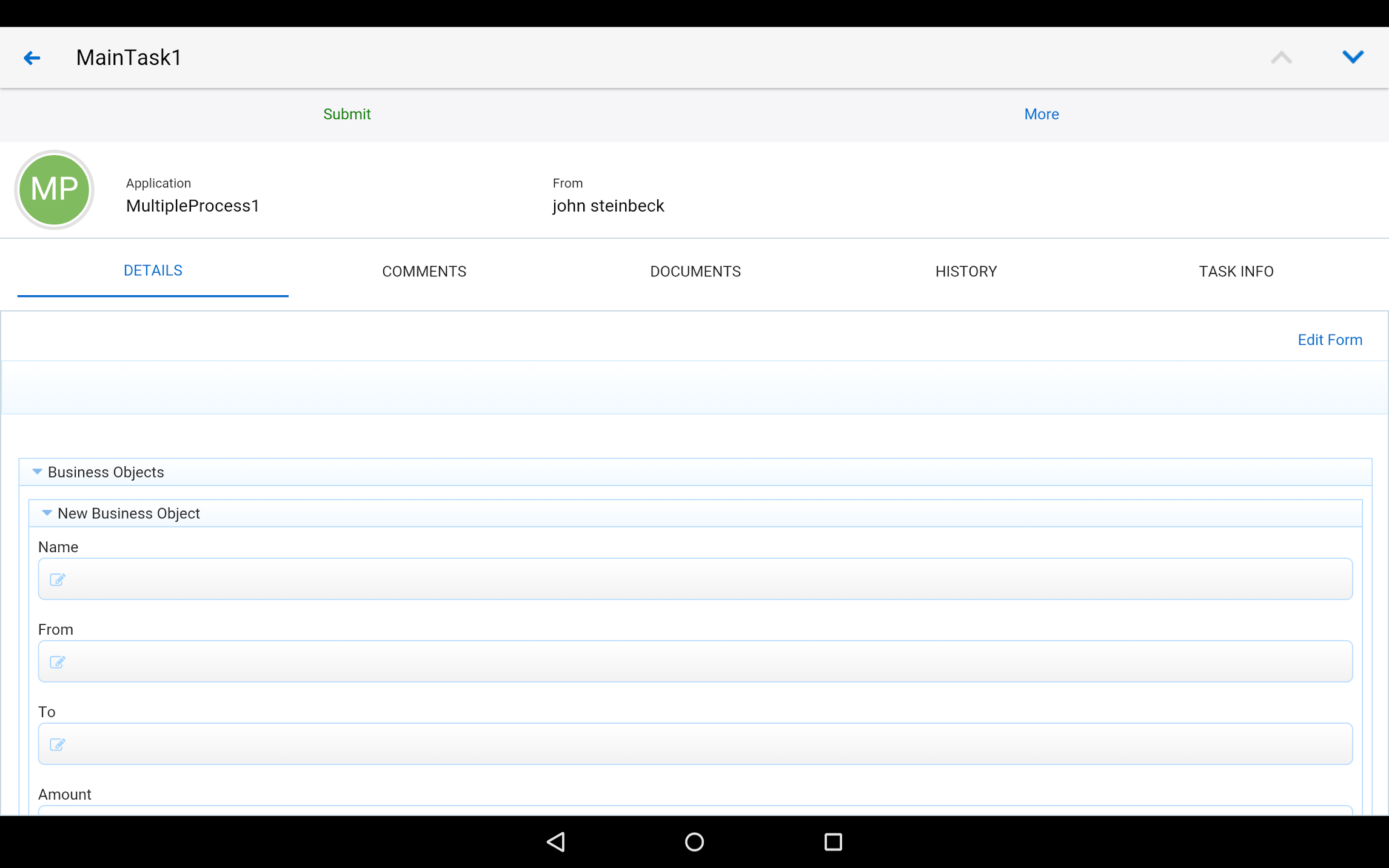The height and width of the screenshot is (868, 1389).
Task: Tap the MP application avatar
Action: 54,190
